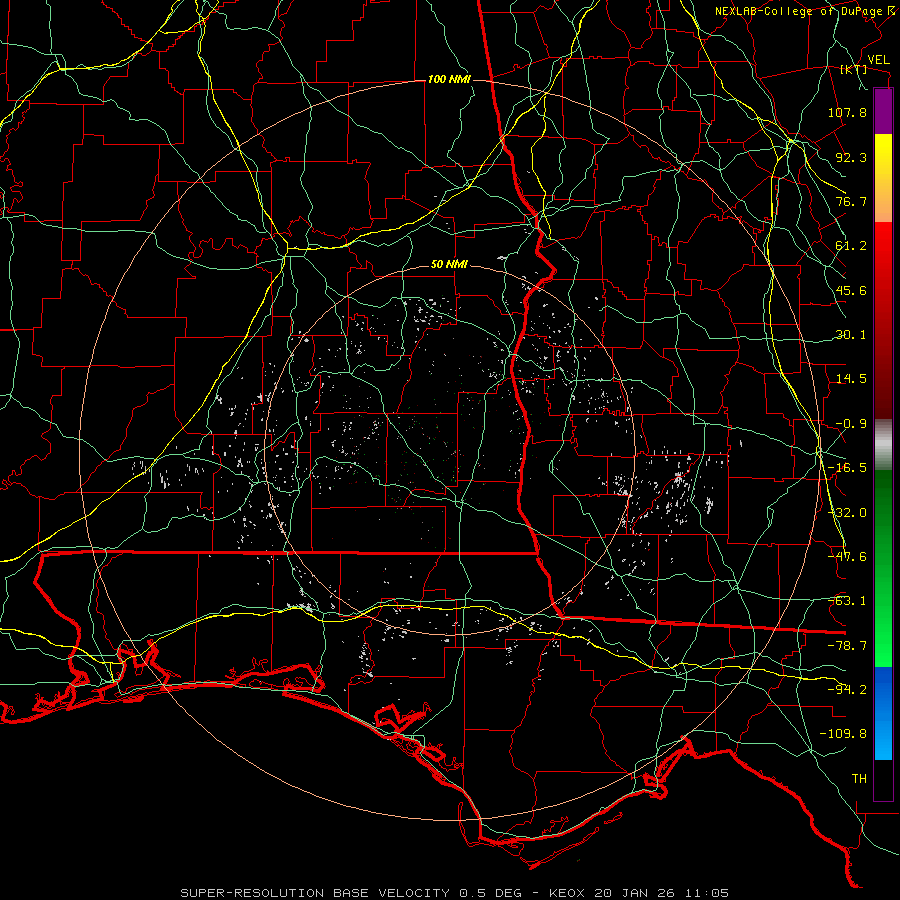Click the 76.7 legend value
Screen dimensions: 900x900
pos(851,201)
